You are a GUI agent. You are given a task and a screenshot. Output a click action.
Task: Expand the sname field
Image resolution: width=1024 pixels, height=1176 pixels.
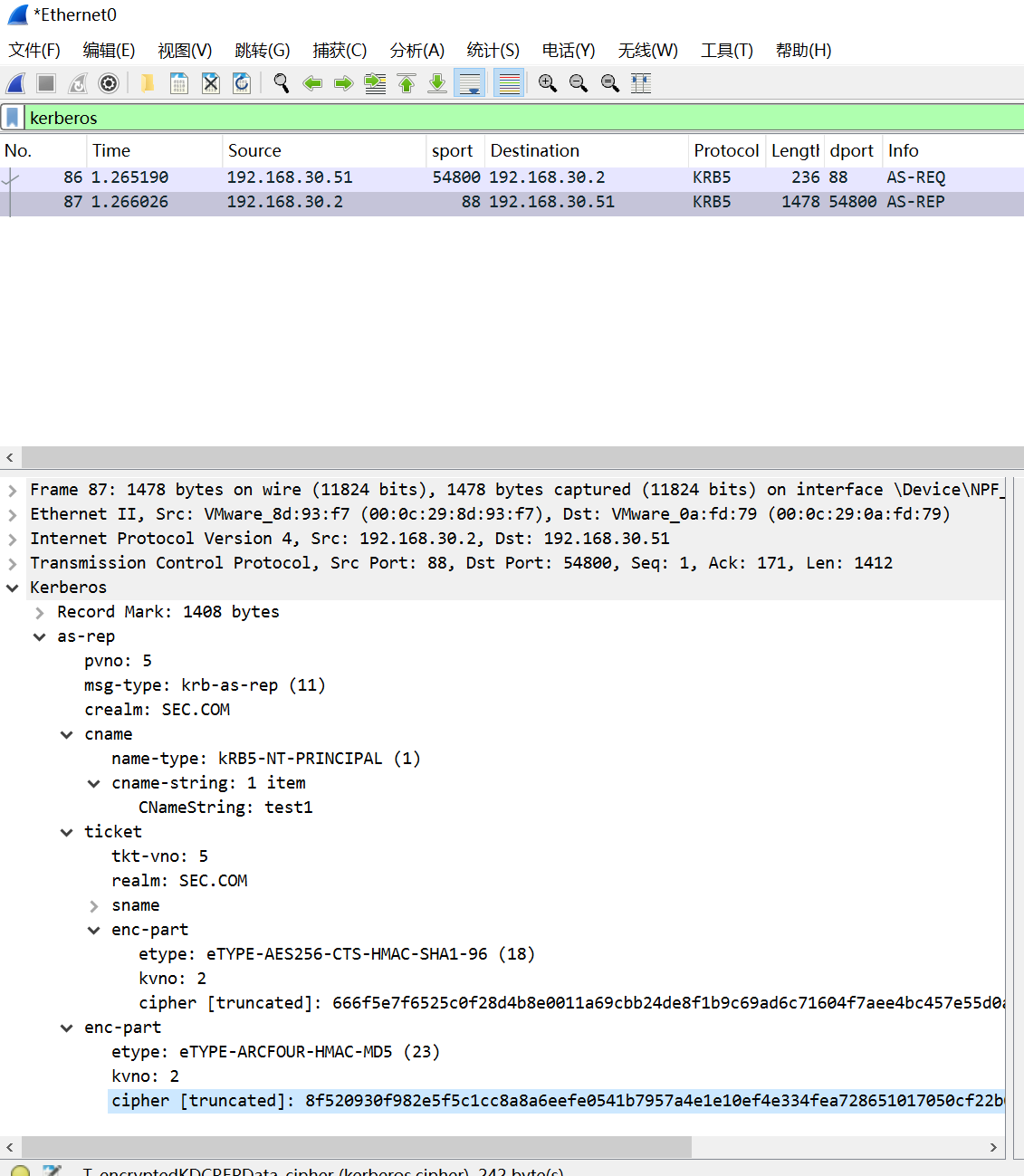(x=94, y=906)
